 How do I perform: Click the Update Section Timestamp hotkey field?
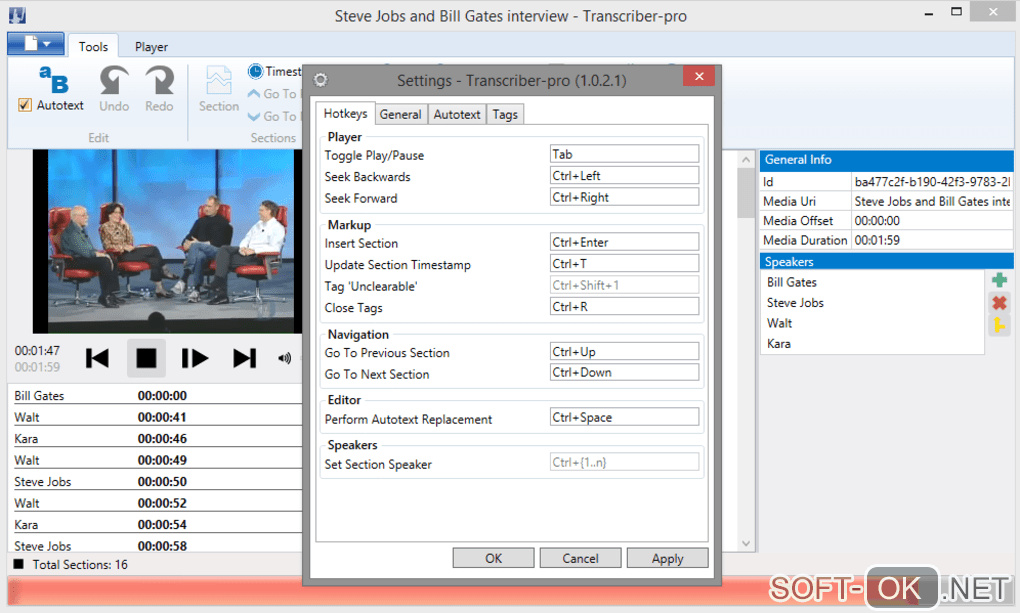pyautogui.click(x=624, y=264)
